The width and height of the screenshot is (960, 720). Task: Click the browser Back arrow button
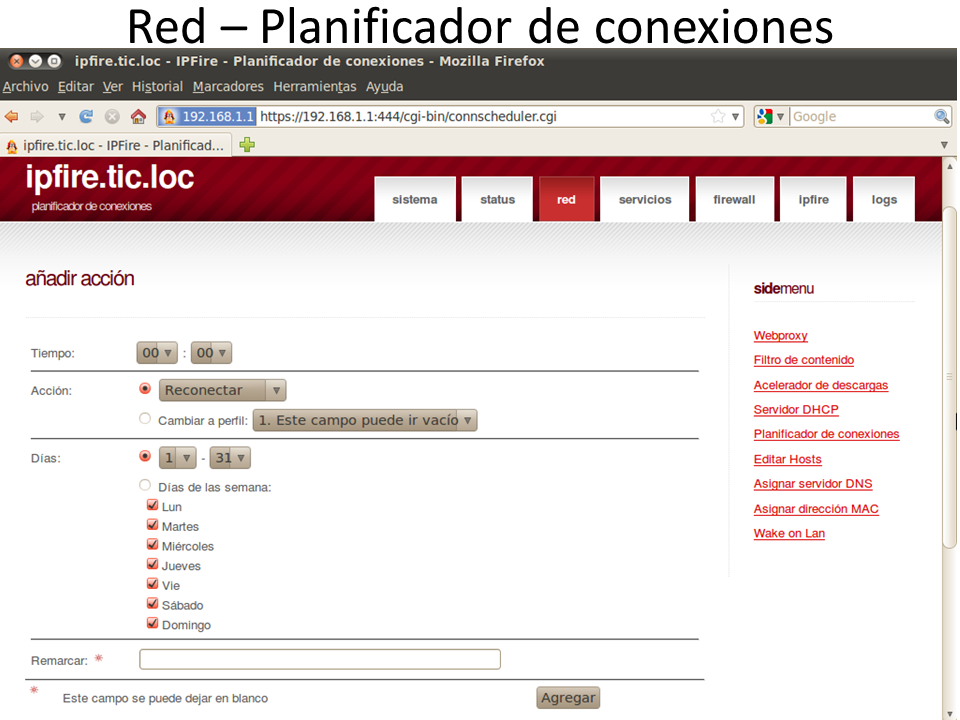click(12, 116)
